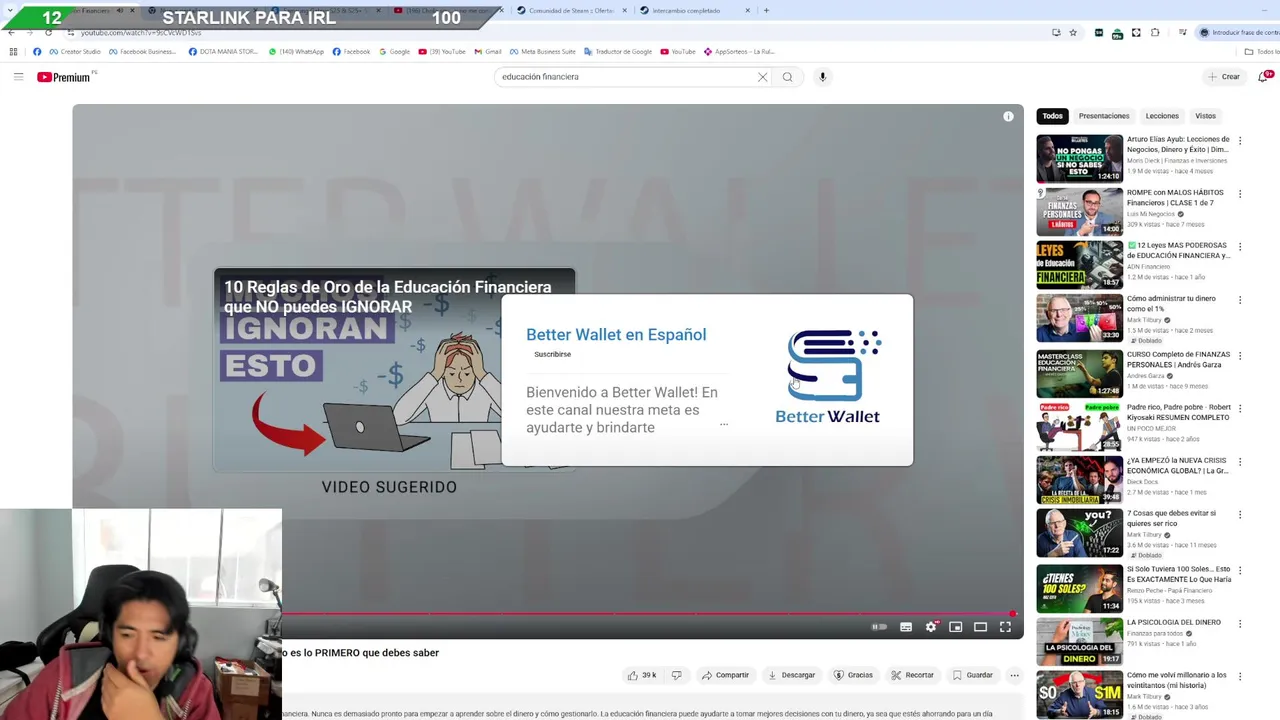This screenshot has width=1280, height=720.
Task: Open 'Si Solo Tuviera 100 Soles' video thumbnail
Action: (x=1079, y=588)
